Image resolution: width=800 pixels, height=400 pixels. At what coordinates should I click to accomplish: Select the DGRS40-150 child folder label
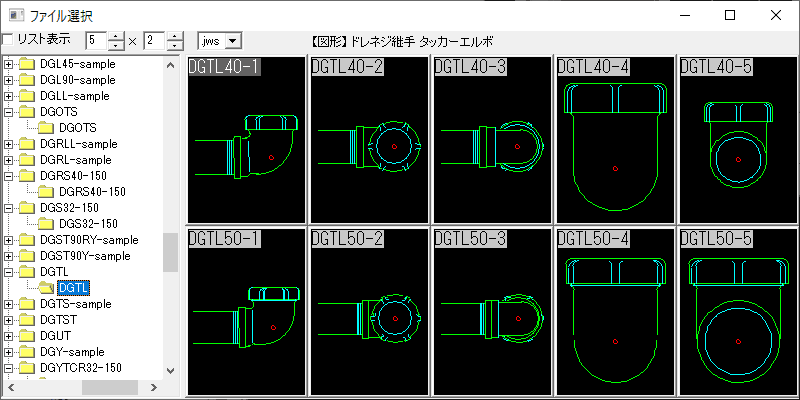pyautogui.click(x=92, y=192)
